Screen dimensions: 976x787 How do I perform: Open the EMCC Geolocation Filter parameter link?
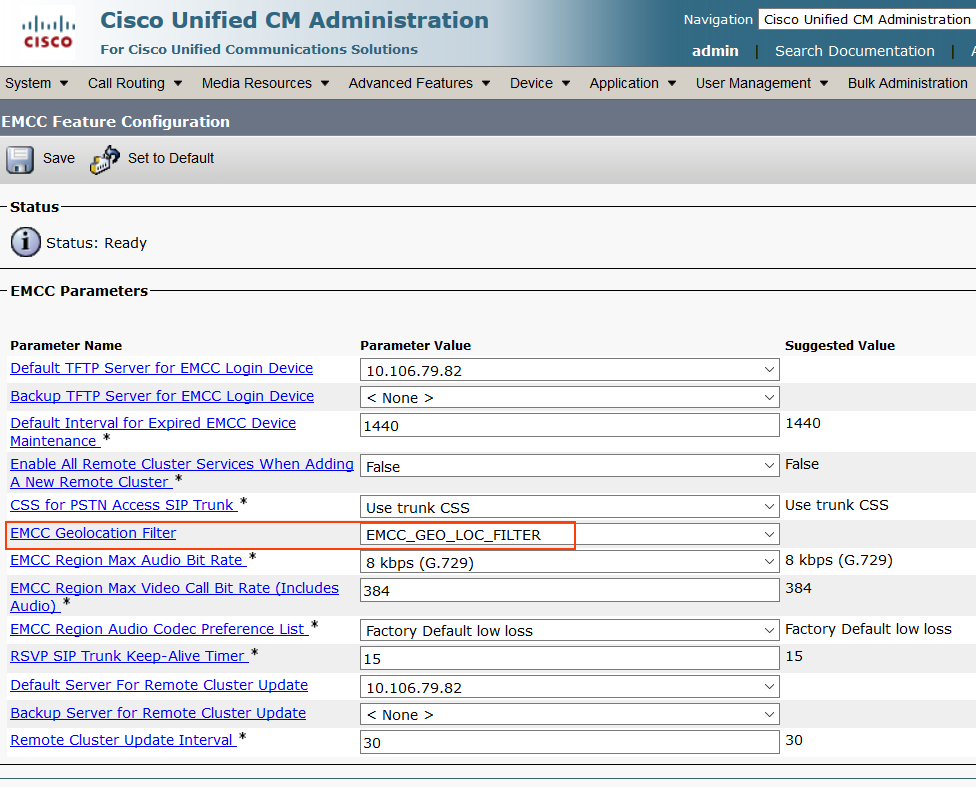click(x=92, y=533)
